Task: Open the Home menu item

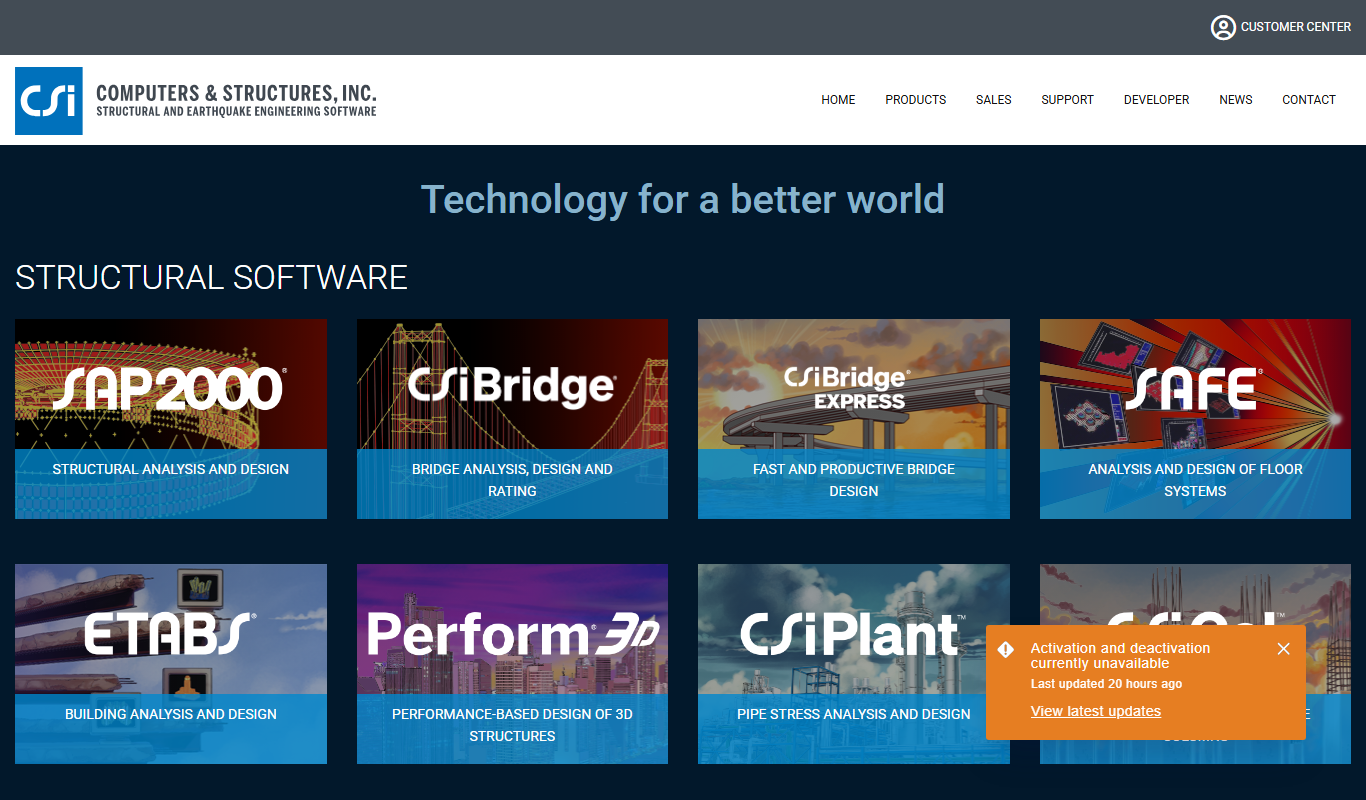Action: click(x=838, y=100)
